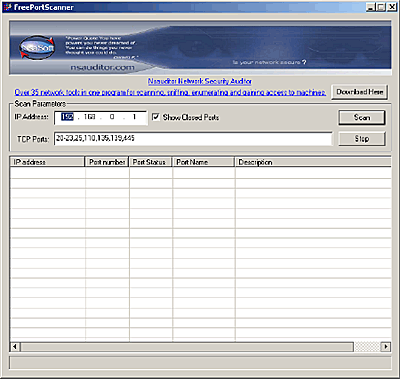This screenshot has width=400, height=379.
Task: Click the Stop button
Action: point(362,138)
